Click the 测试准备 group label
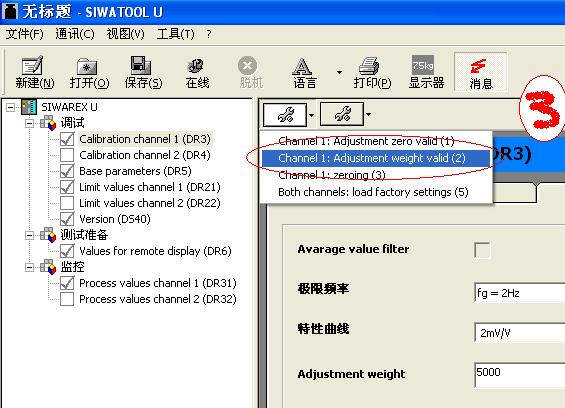 click(x=84, y=235)
